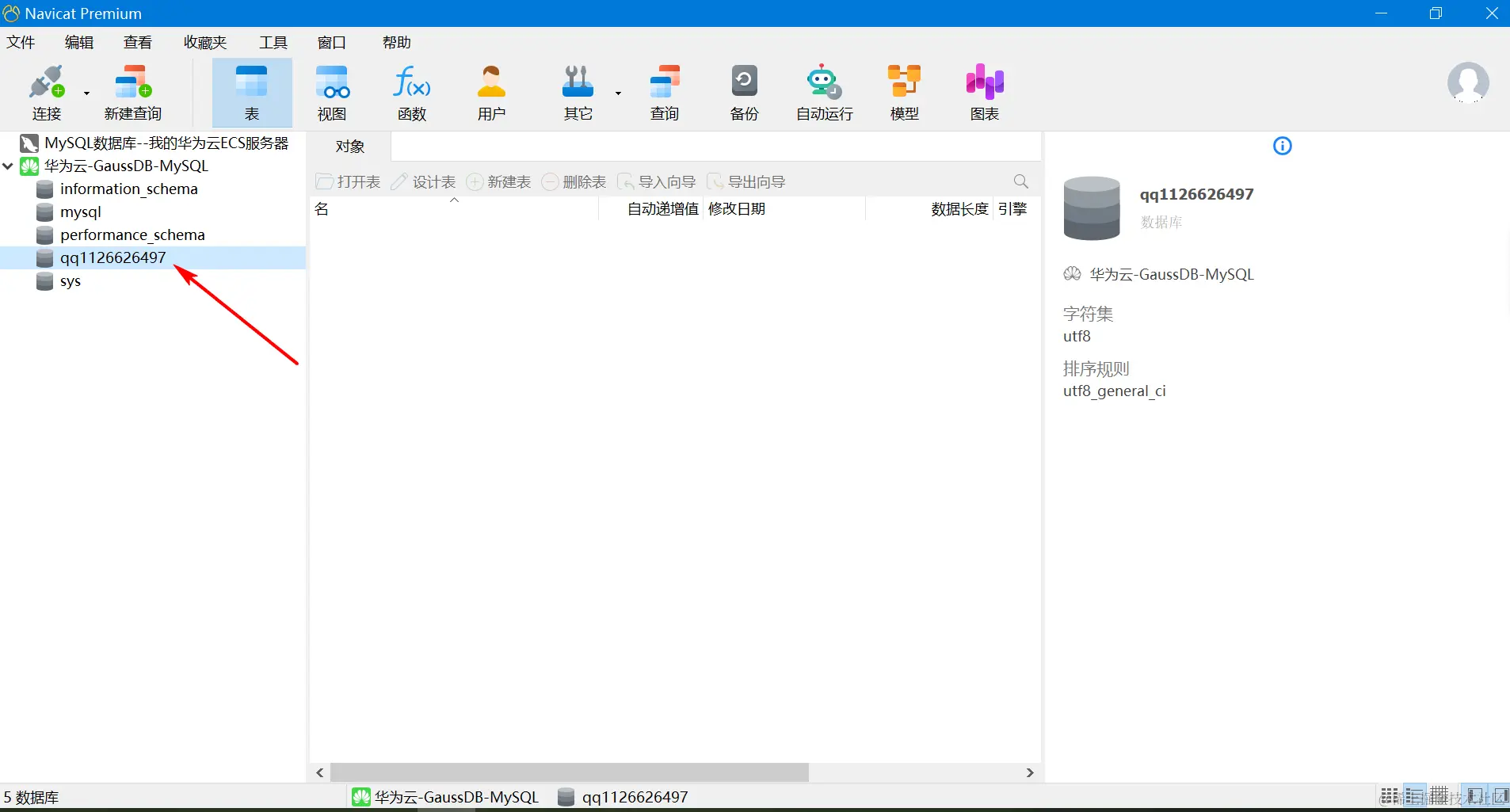Open the 查询 (Query) objects list

[x=665, y=93]
